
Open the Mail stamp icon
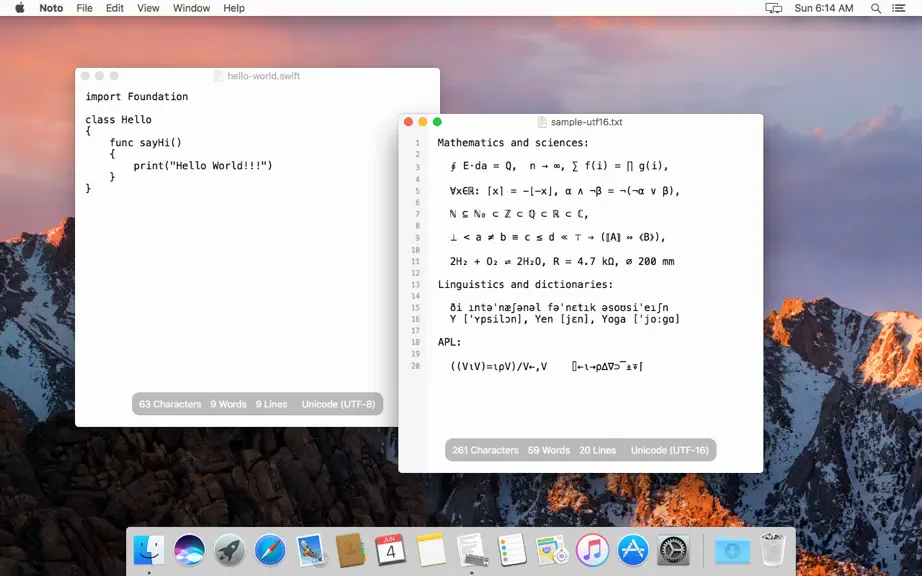(x=310, y=550)
